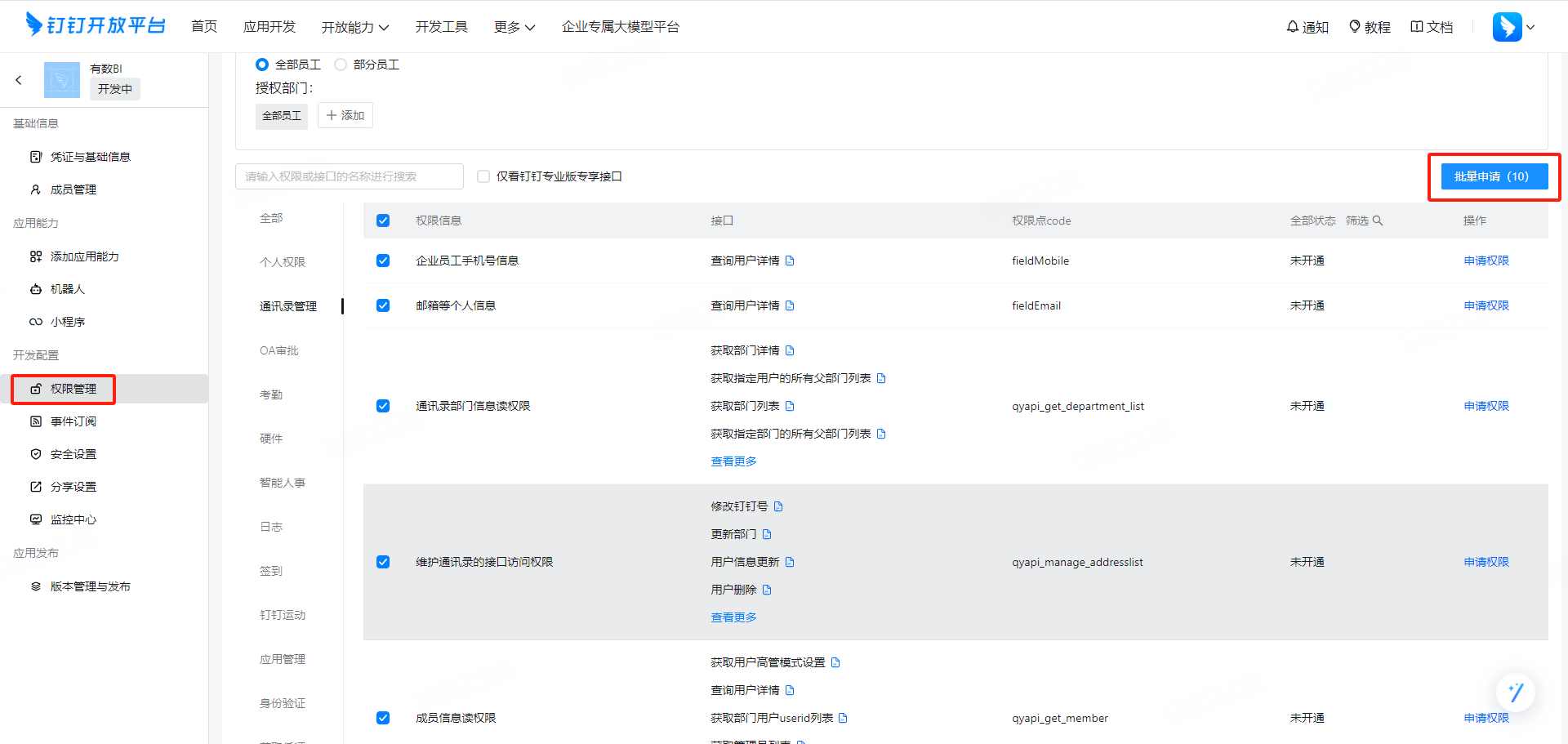The width and height of the screenshot is (1568, 744).
Task: Click the search icon beside 筛选
Action: click(x=1378, y=221)
